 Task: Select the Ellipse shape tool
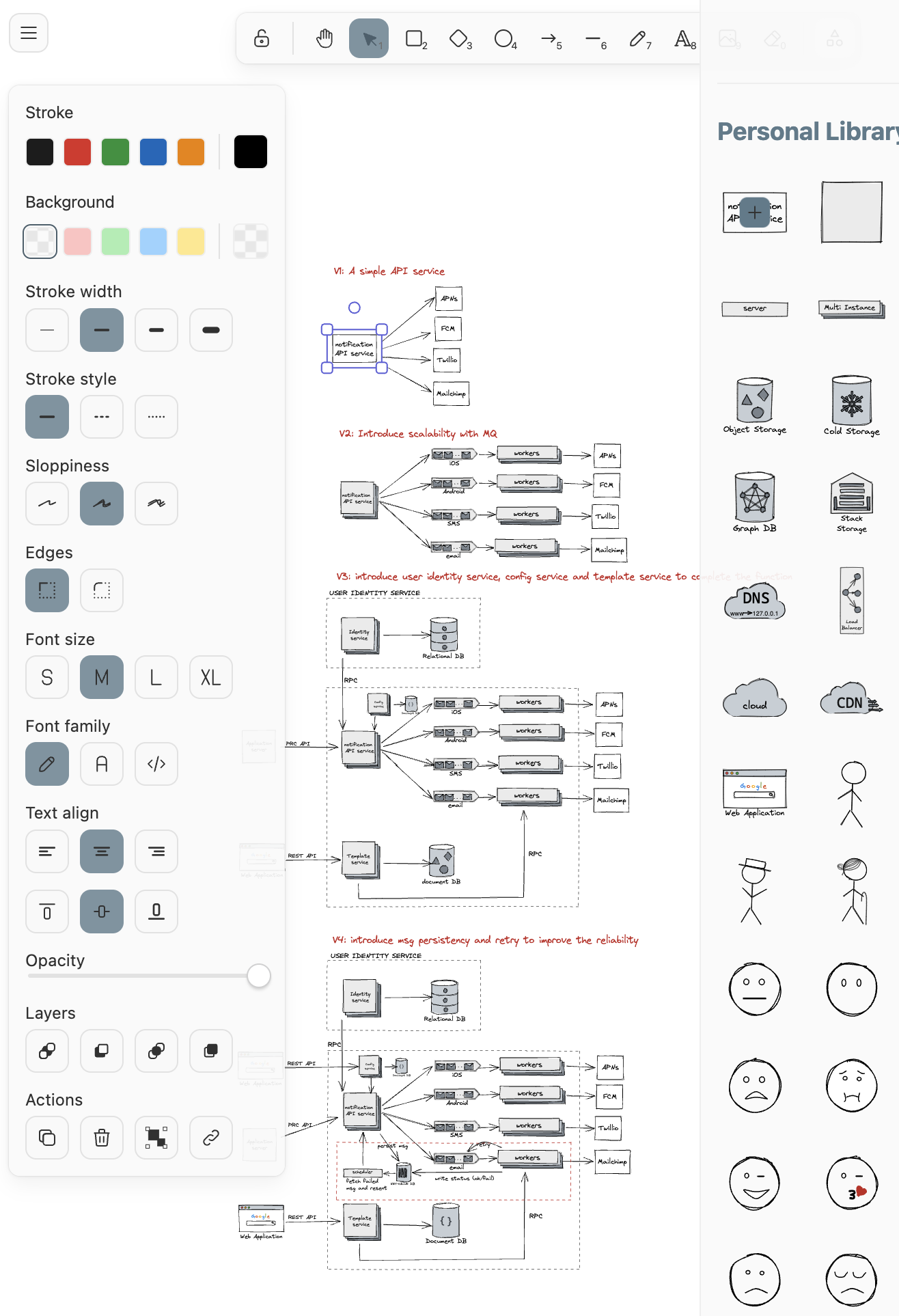point(504,38)
